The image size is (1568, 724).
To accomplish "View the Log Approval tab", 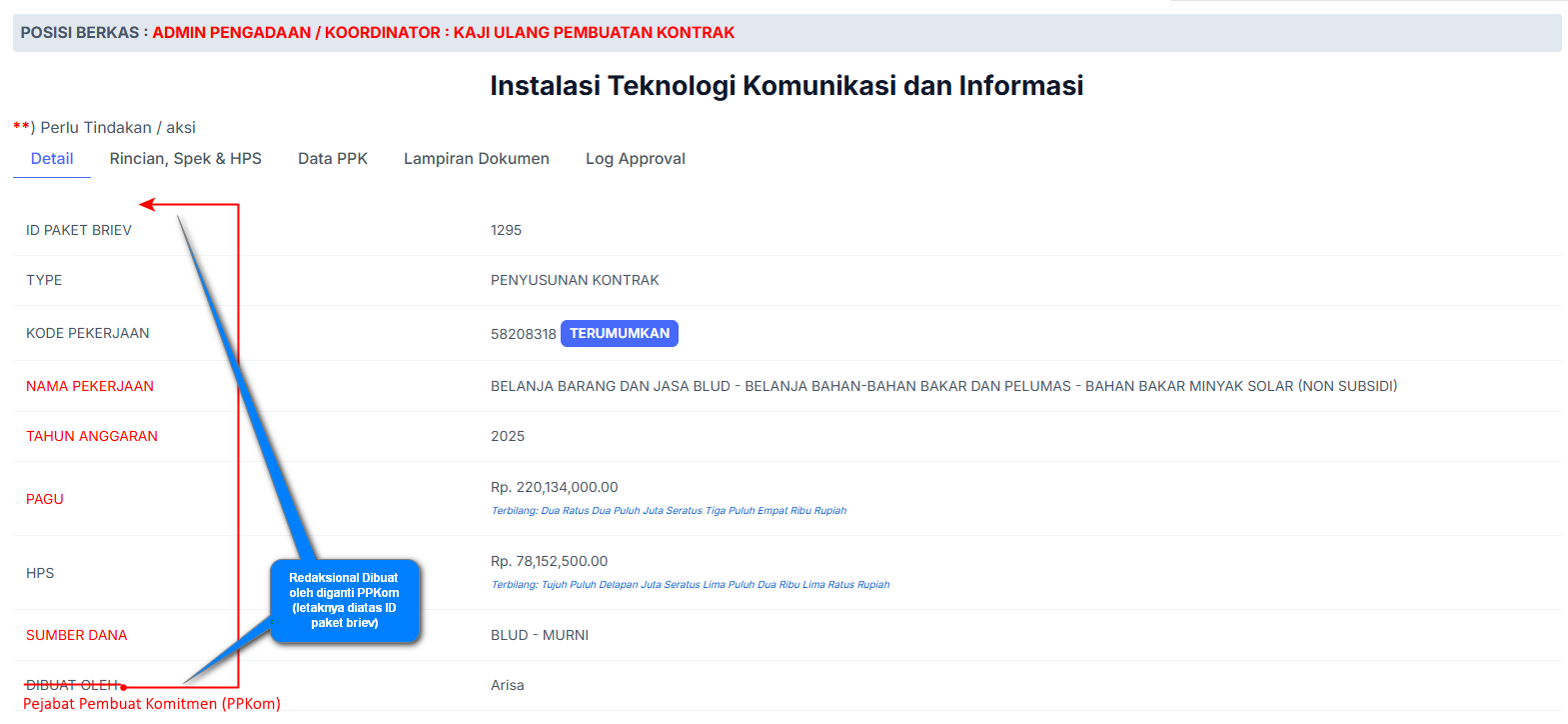I will coord(635,159).
